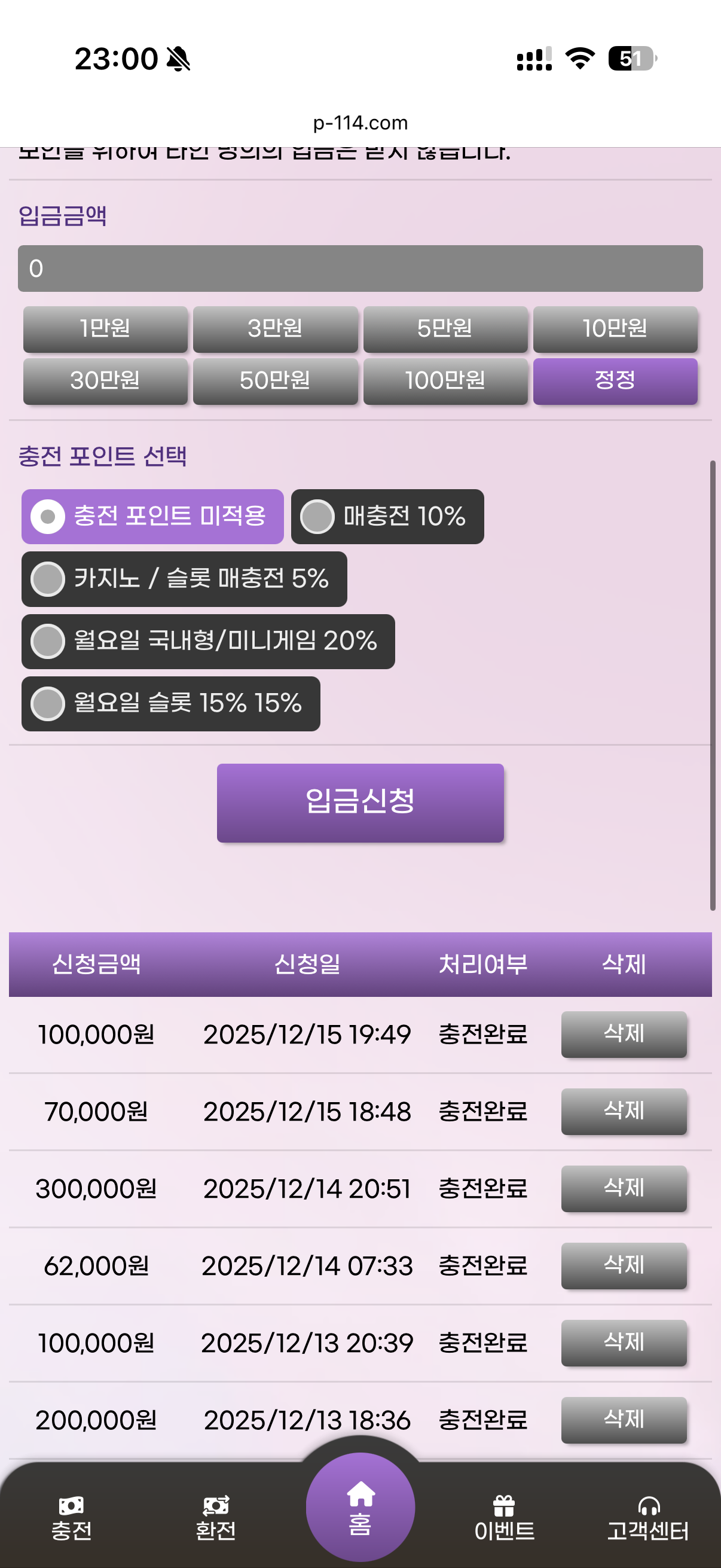Tap the battery indicator icon
The image size is (721, 1568).
[632, 59]
